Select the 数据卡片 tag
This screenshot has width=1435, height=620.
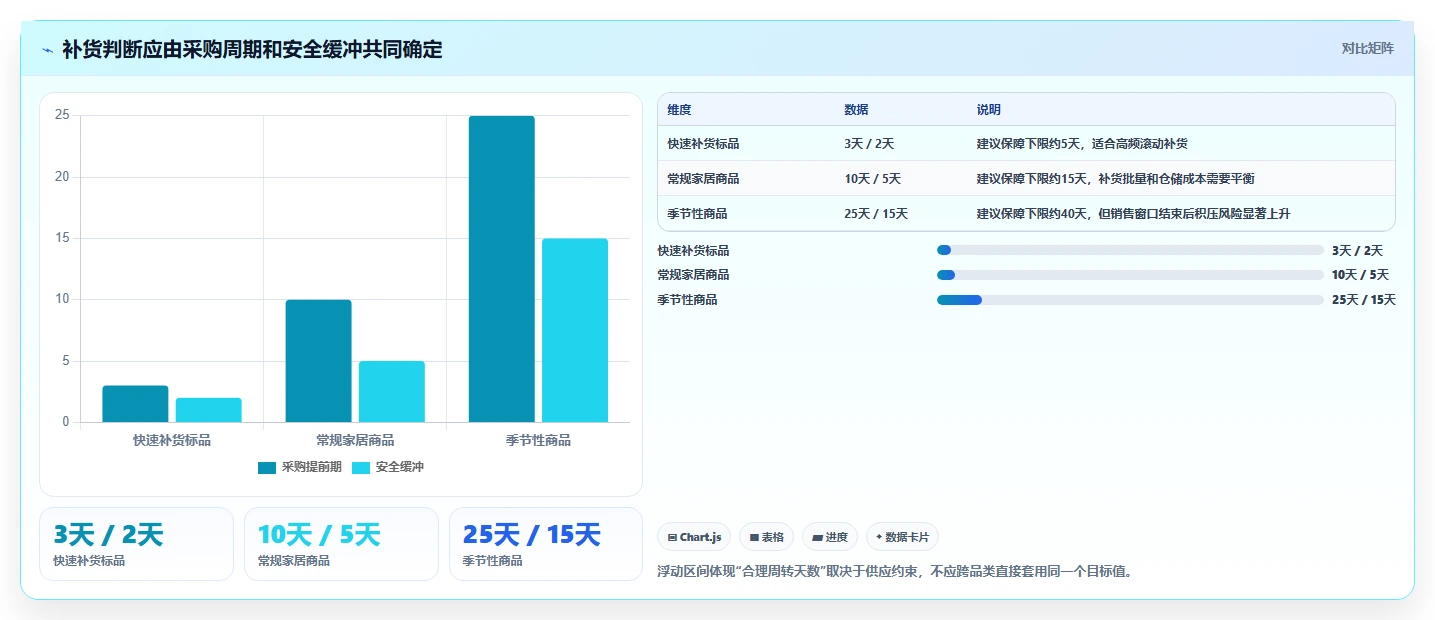point(902,537)
